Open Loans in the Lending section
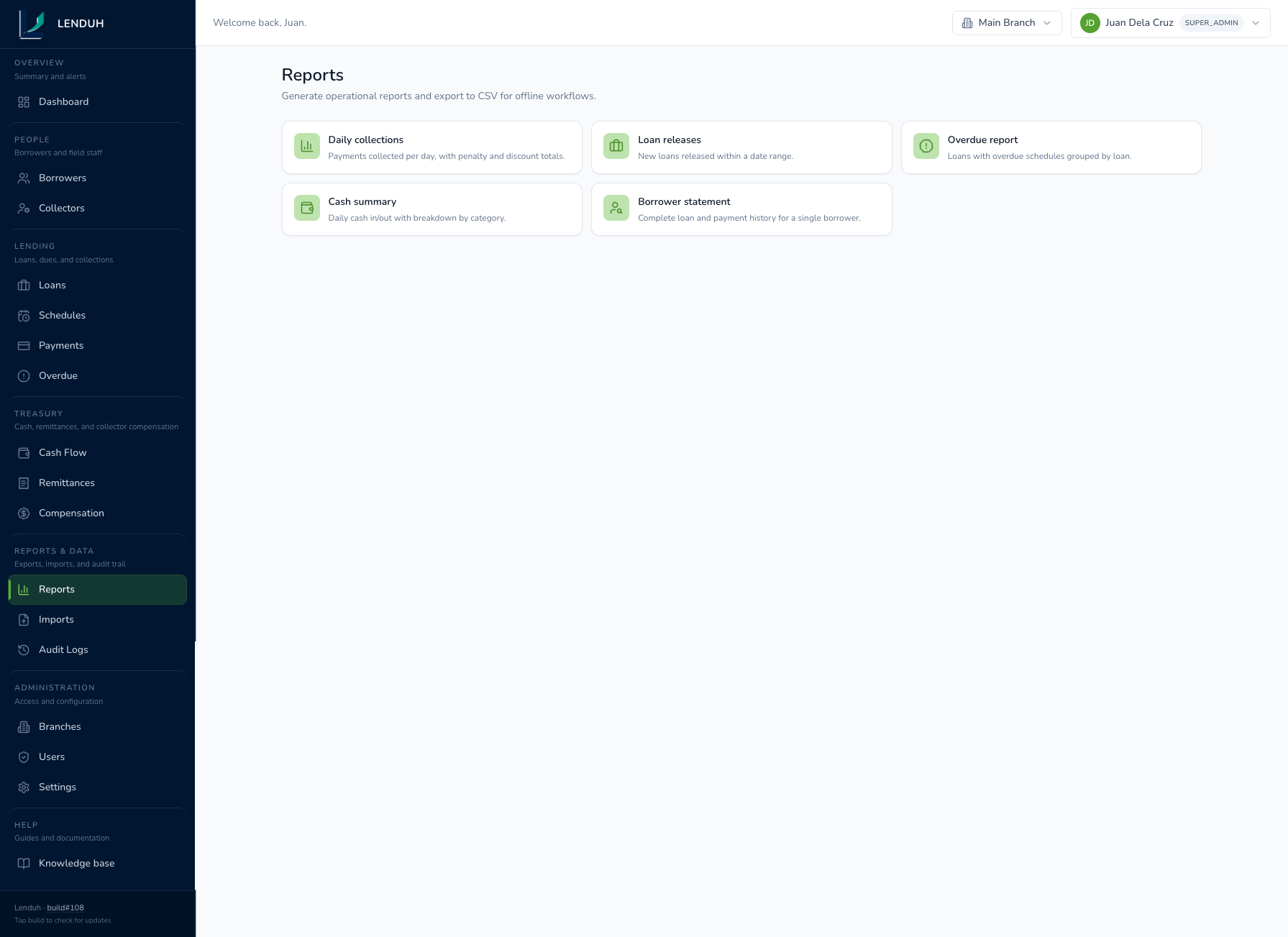Screen dimensions: 1288x937 98,285
